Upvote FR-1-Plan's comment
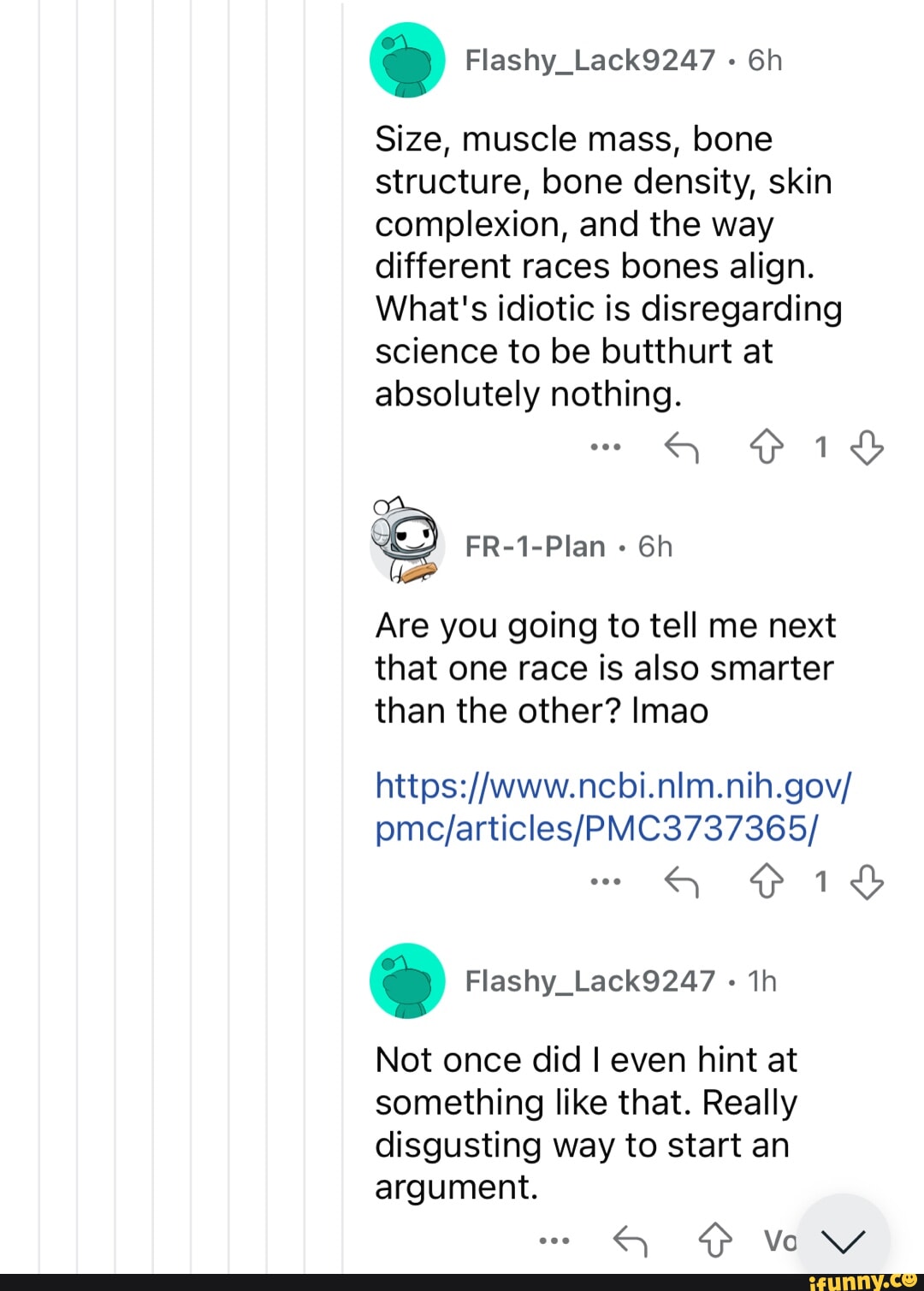Image resolution: width=924 pixels, height=1291 pixels. [x=766, y=881]
